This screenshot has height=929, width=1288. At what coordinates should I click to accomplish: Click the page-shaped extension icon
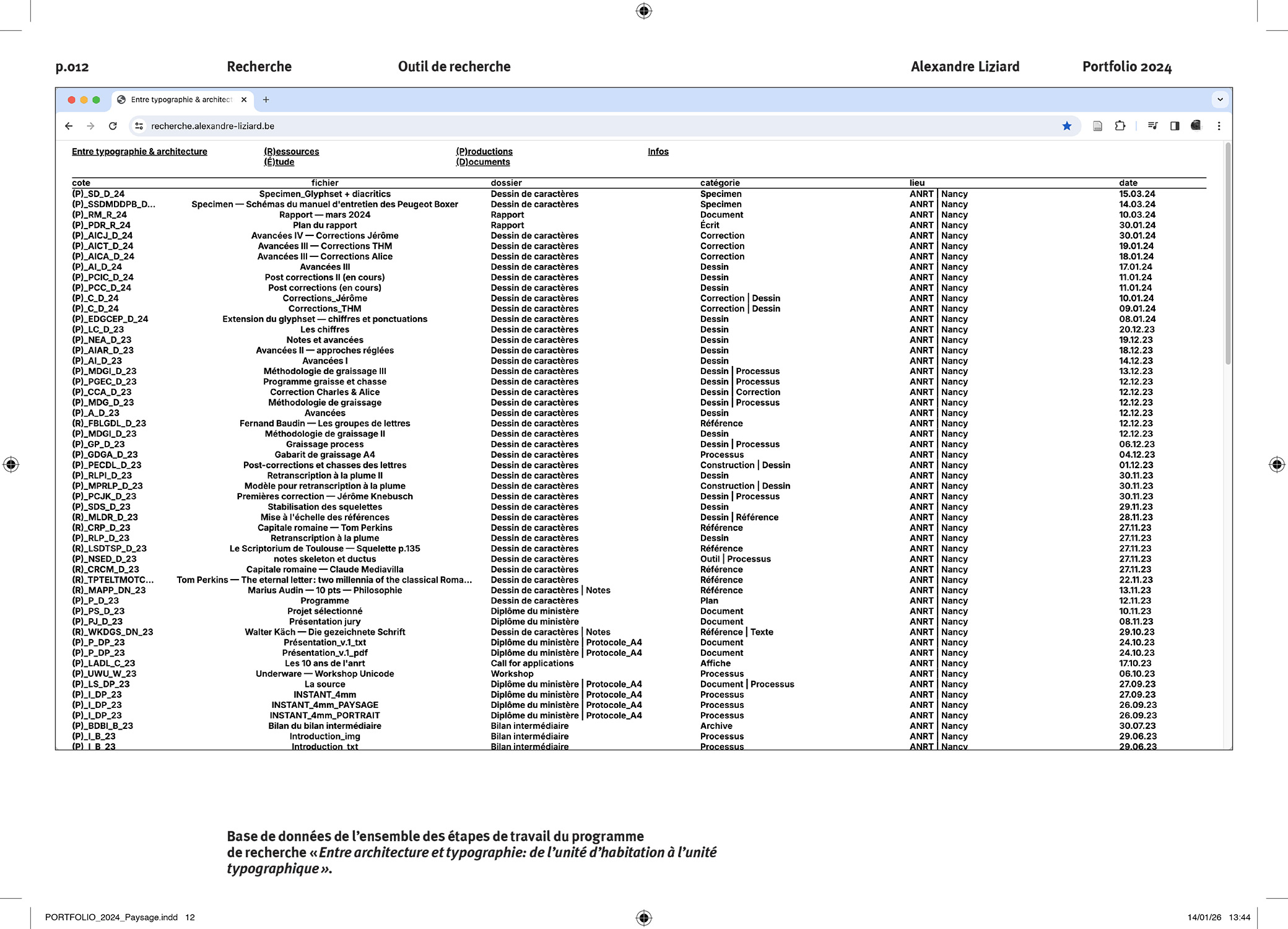(1097, 126)
